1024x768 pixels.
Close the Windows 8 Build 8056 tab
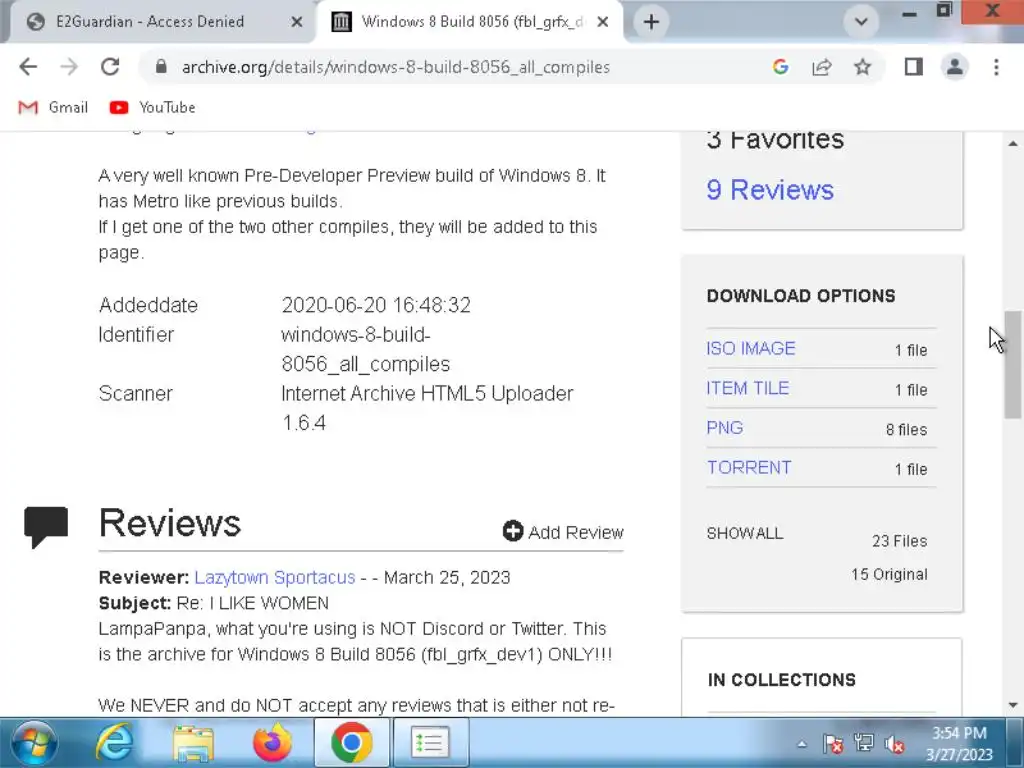603,22
